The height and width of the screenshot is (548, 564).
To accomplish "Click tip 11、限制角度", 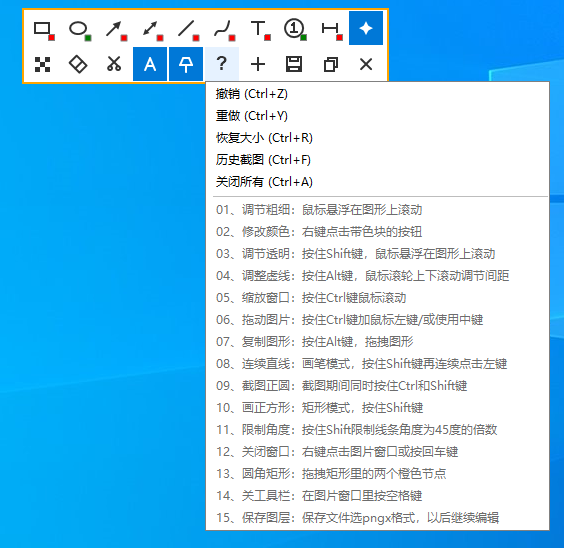I will click(377, 429).
